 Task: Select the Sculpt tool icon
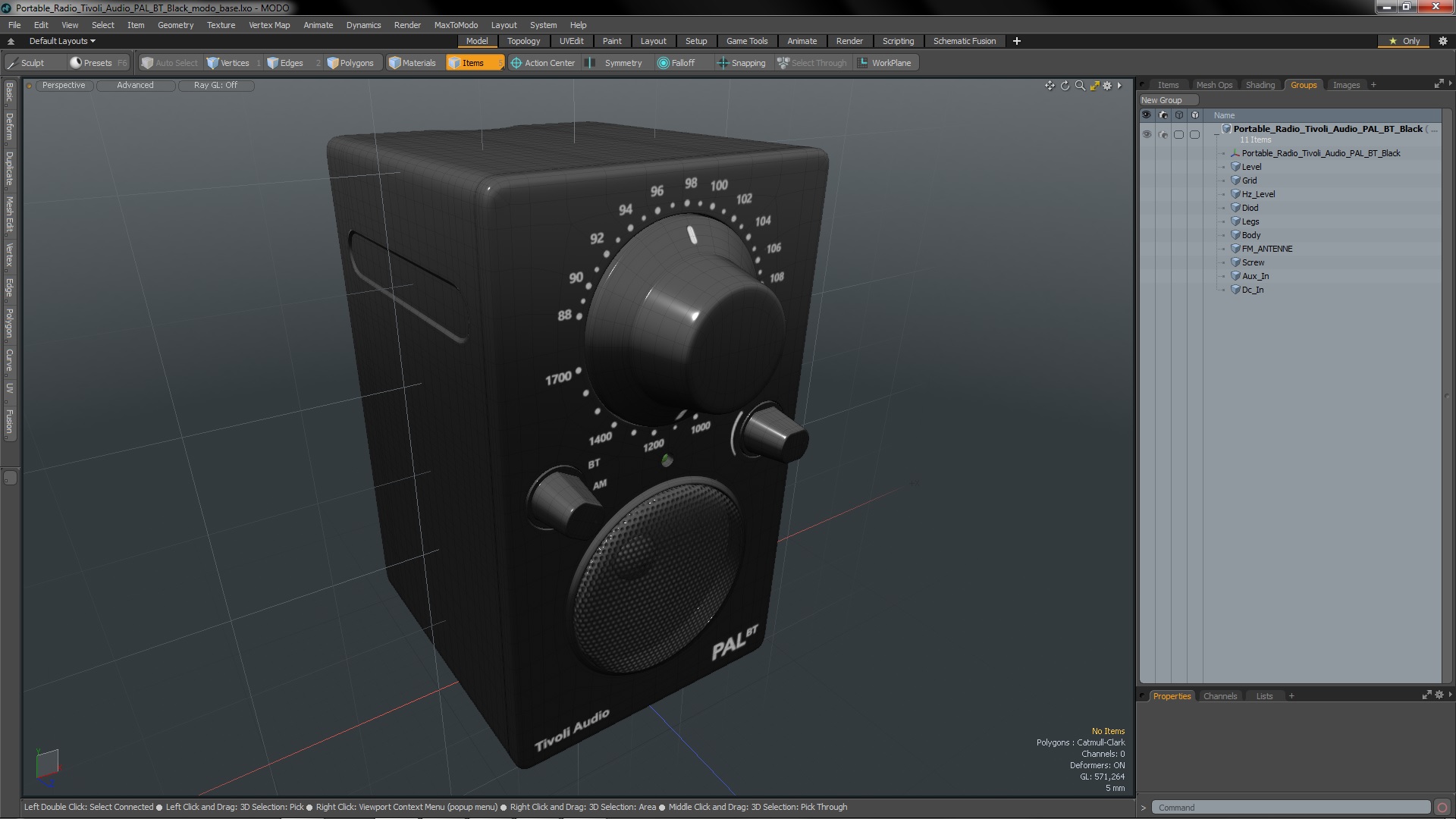(13, 63)
